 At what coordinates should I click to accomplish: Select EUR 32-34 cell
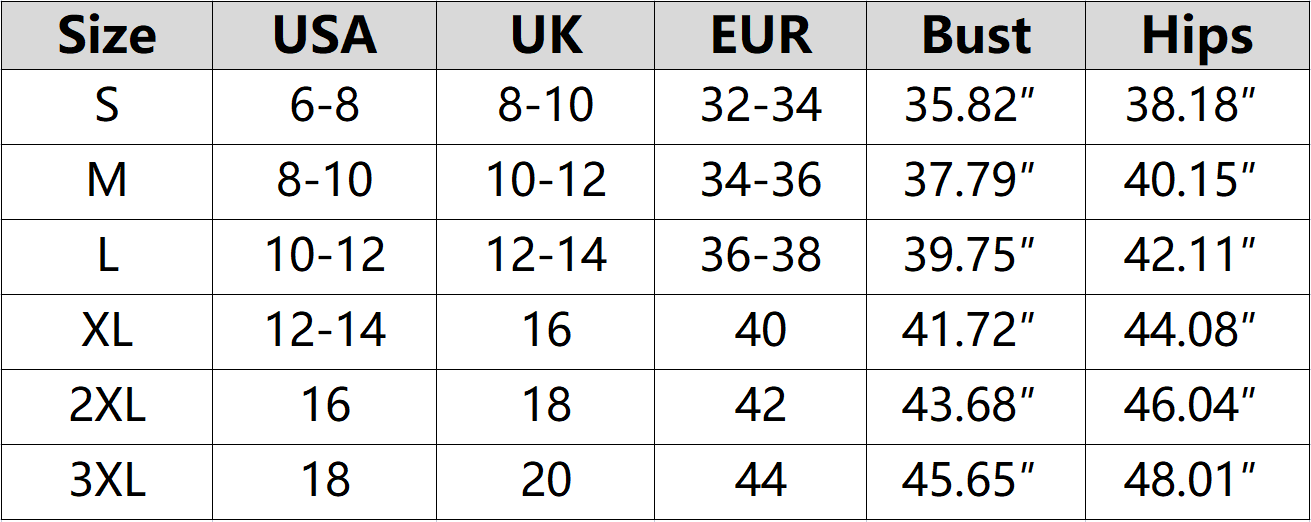click(x=760, y=106)
